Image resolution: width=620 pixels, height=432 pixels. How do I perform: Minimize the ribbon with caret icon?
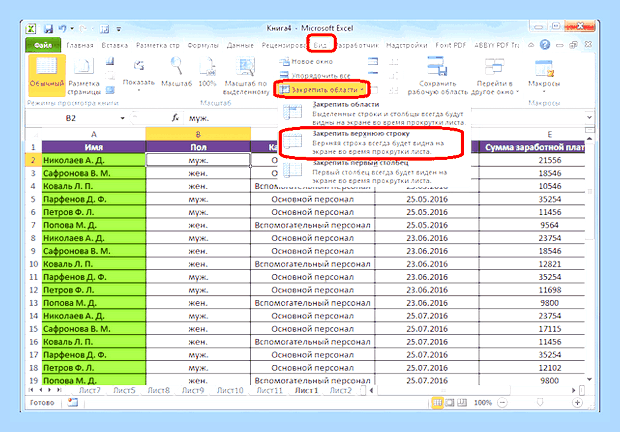[x=531, y=45]
